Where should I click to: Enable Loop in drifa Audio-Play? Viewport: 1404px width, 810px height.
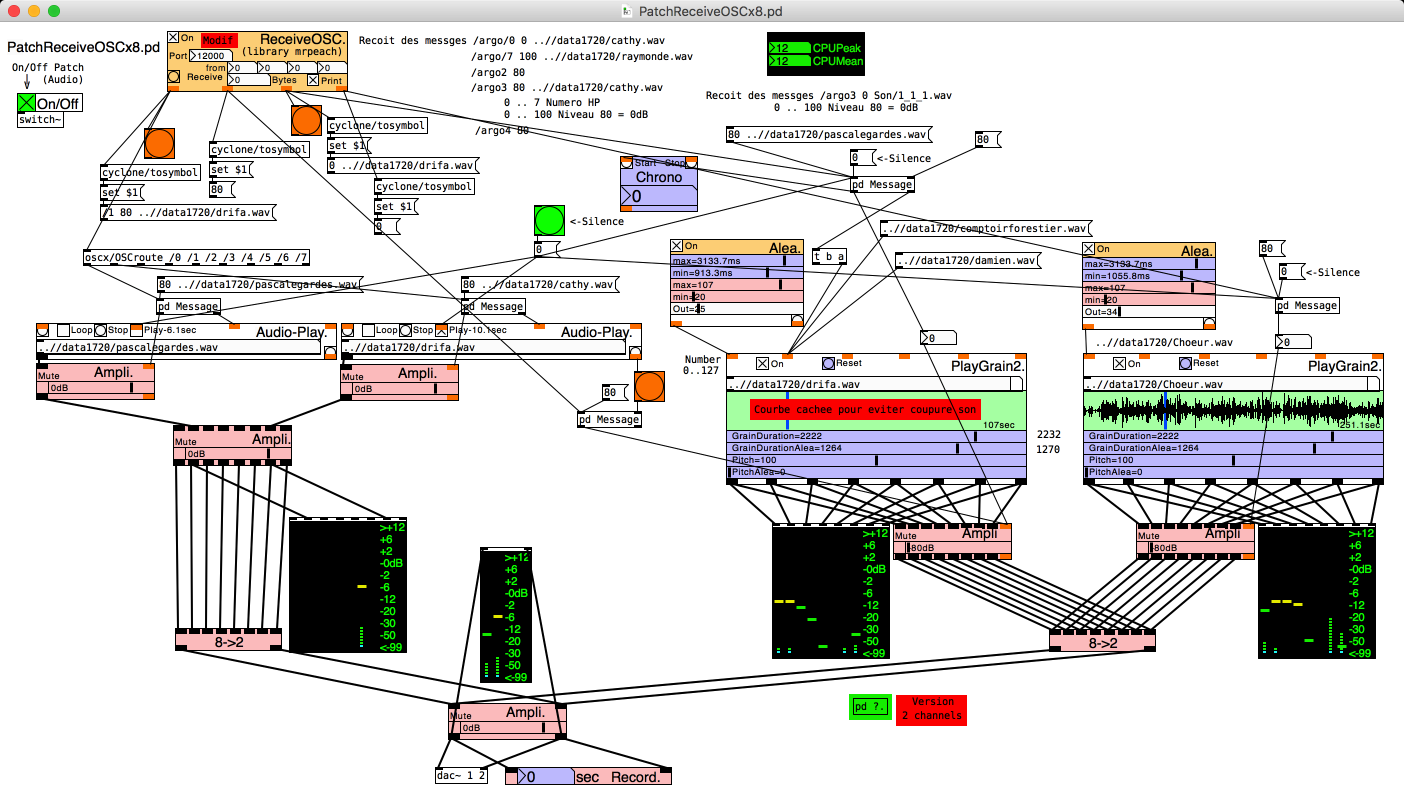[x=368, y=330]
